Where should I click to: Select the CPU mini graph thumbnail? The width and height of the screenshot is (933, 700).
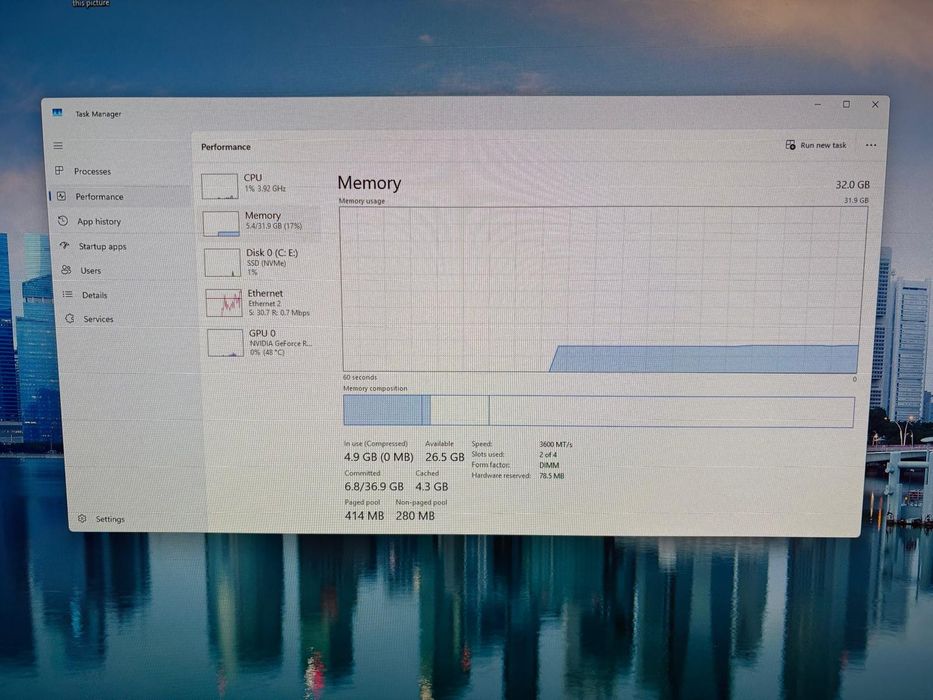pos(220,186)
